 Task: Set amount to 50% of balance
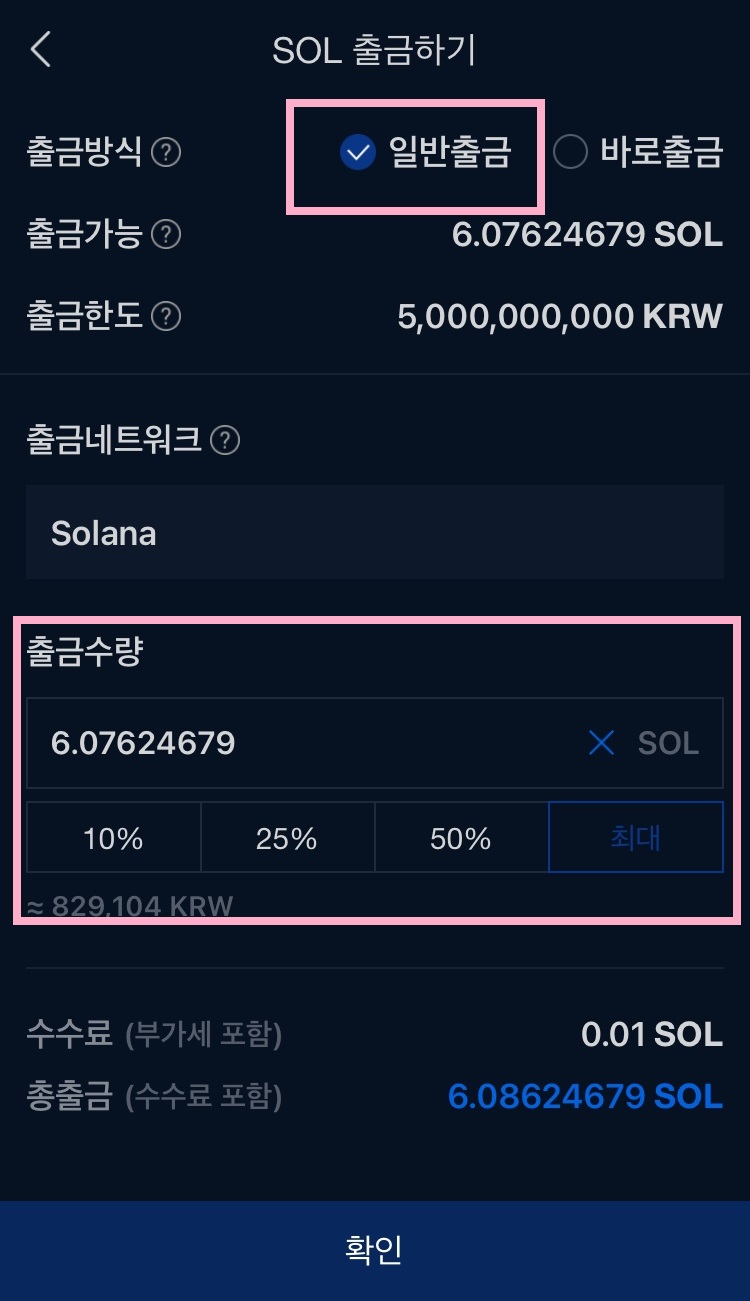[x=461, y=837]
